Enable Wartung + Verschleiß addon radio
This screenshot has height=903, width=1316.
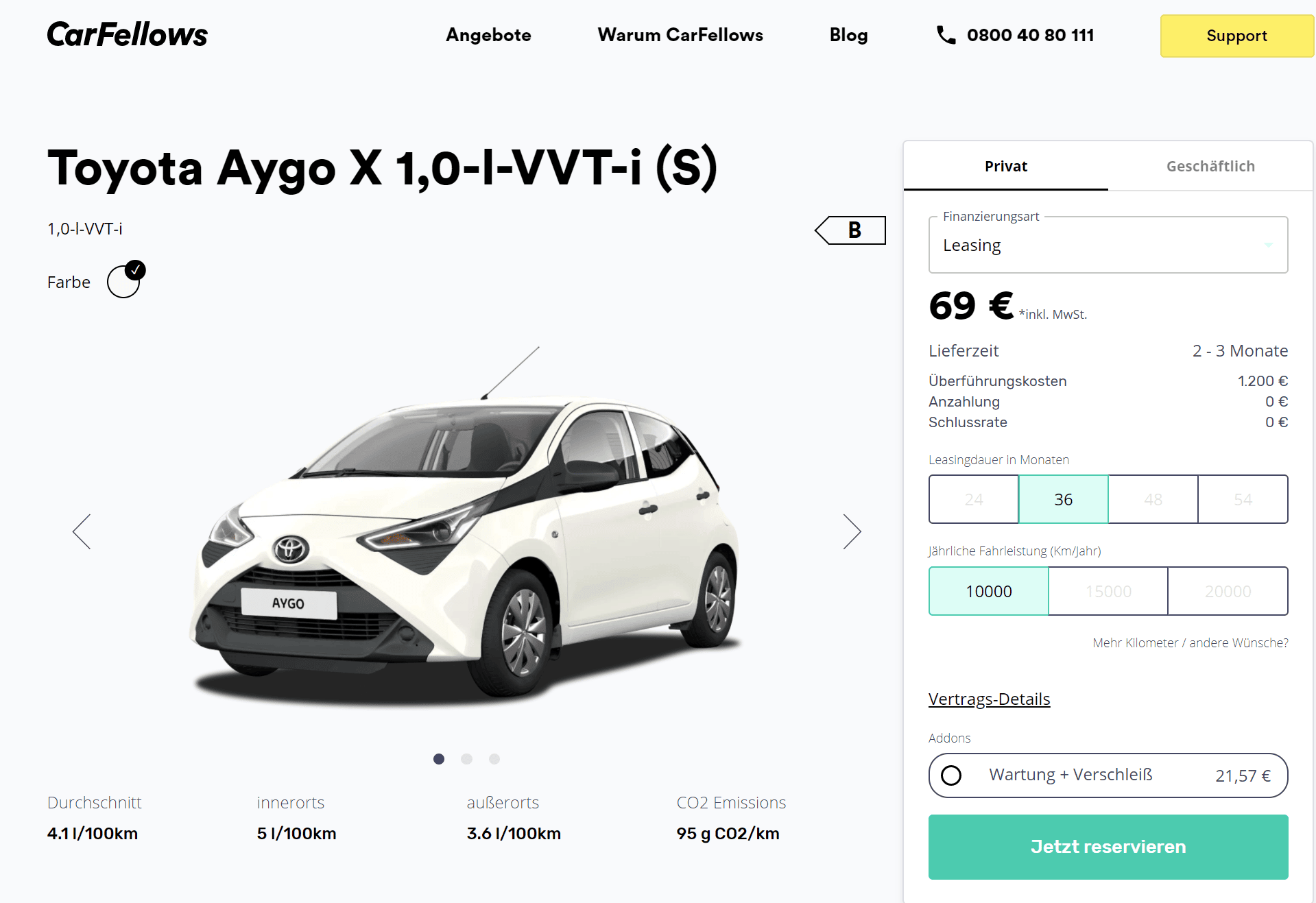951,775
